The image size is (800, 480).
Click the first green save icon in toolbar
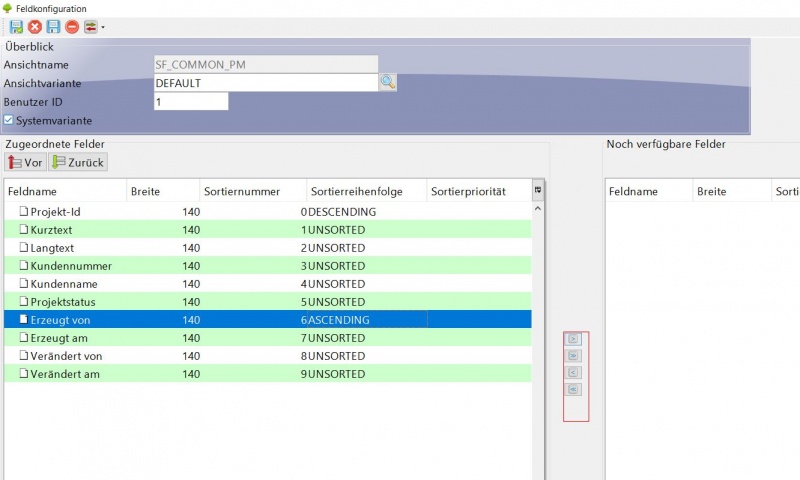(x=17, y=26)
